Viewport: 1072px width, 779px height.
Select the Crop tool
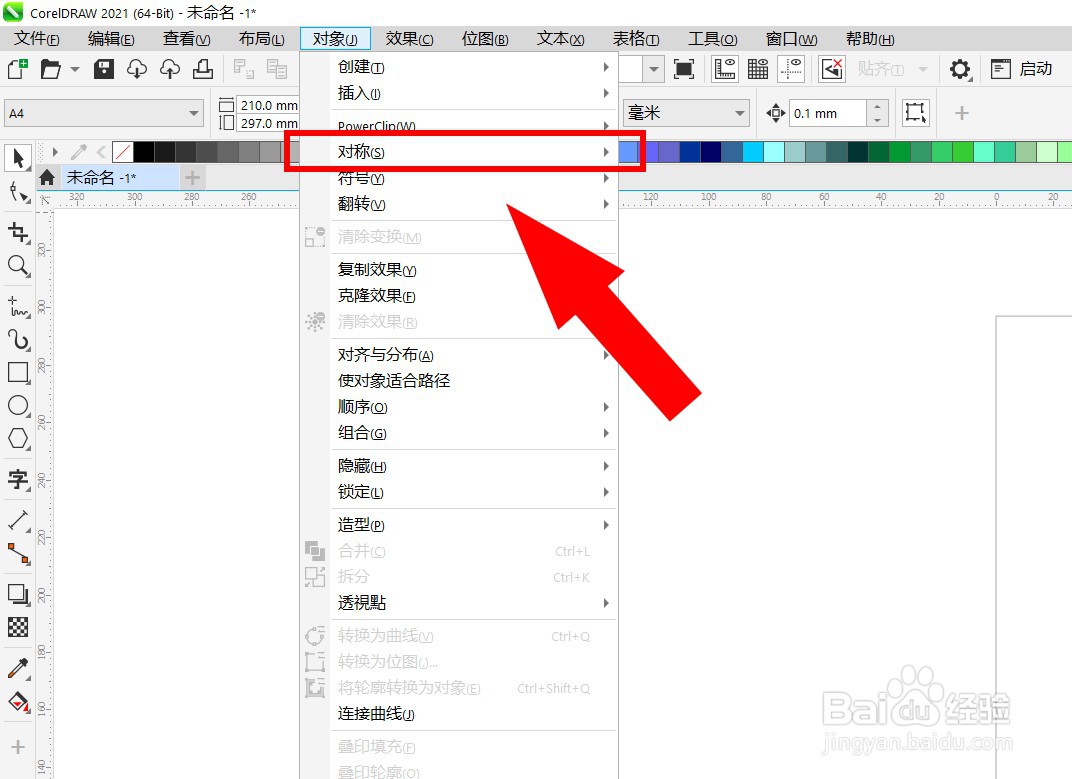(18, 233)
